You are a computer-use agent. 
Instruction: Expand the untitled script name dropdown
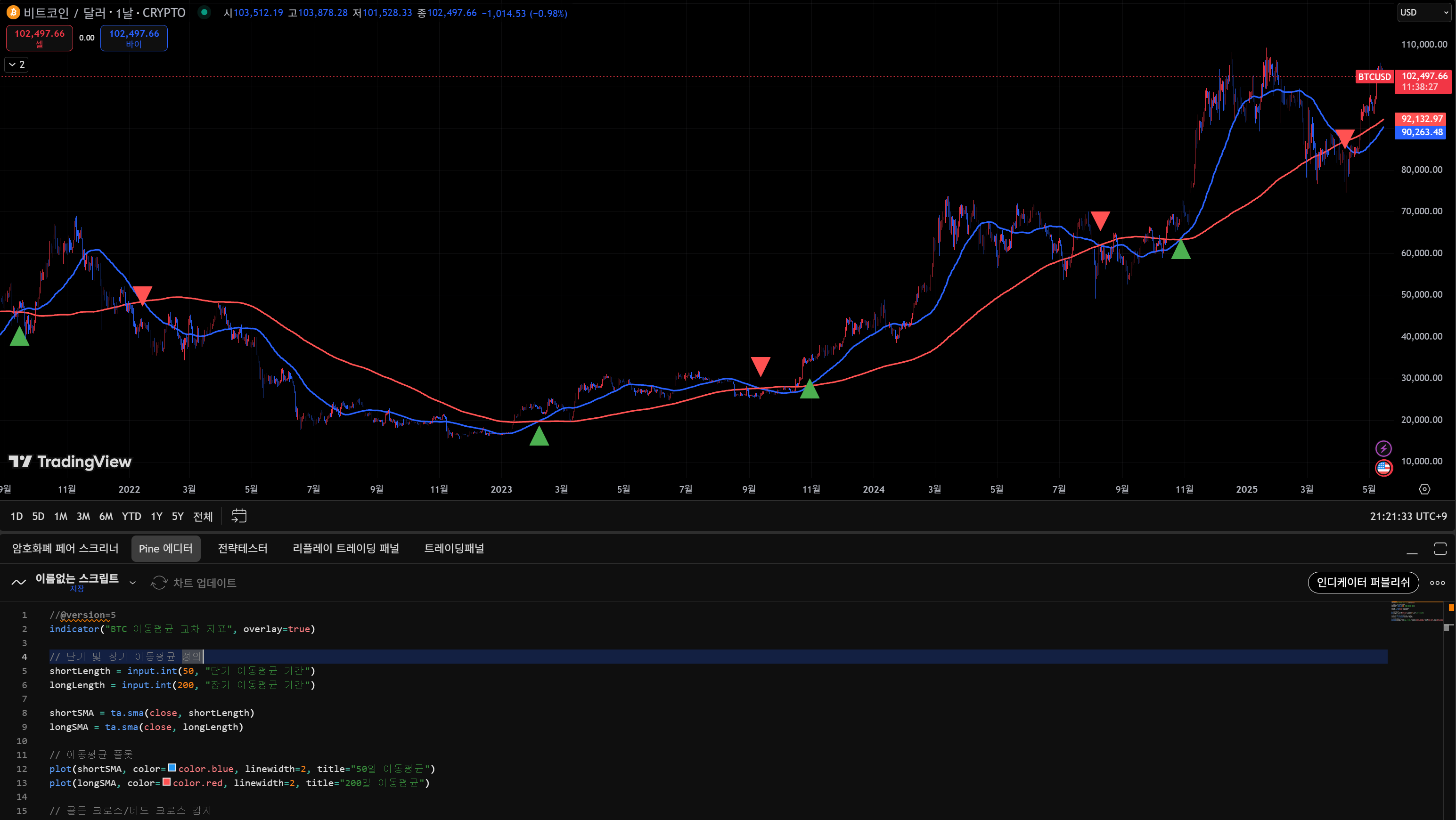pos(133,583)
